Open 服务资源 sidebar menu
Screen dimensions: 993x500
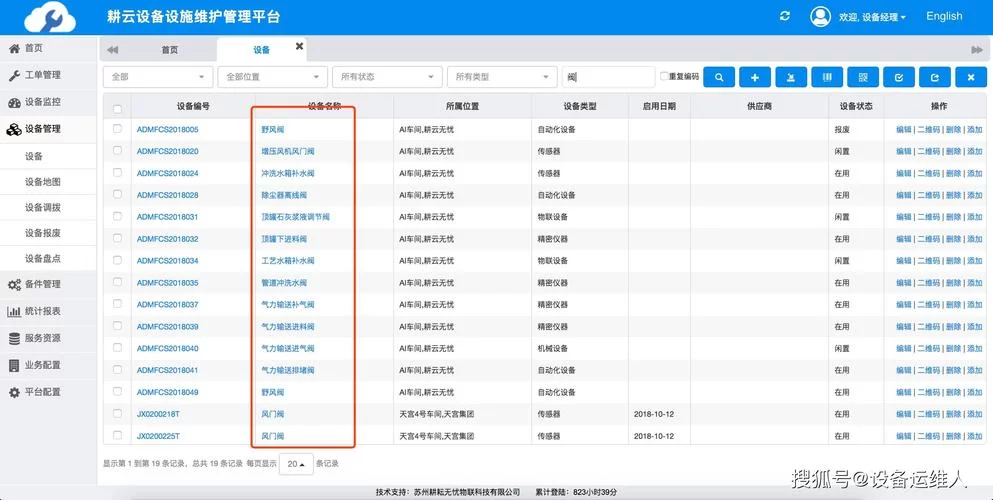pyautogui.click(x=48, y=338)
